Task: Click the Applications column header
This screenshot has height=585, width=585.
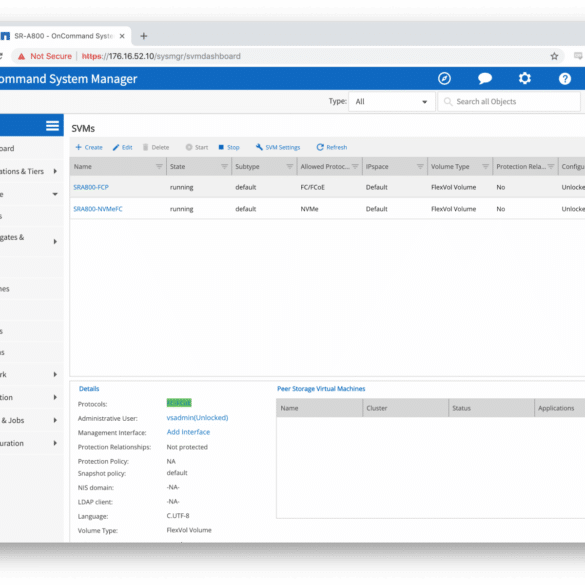Action: tap(556, 408)
